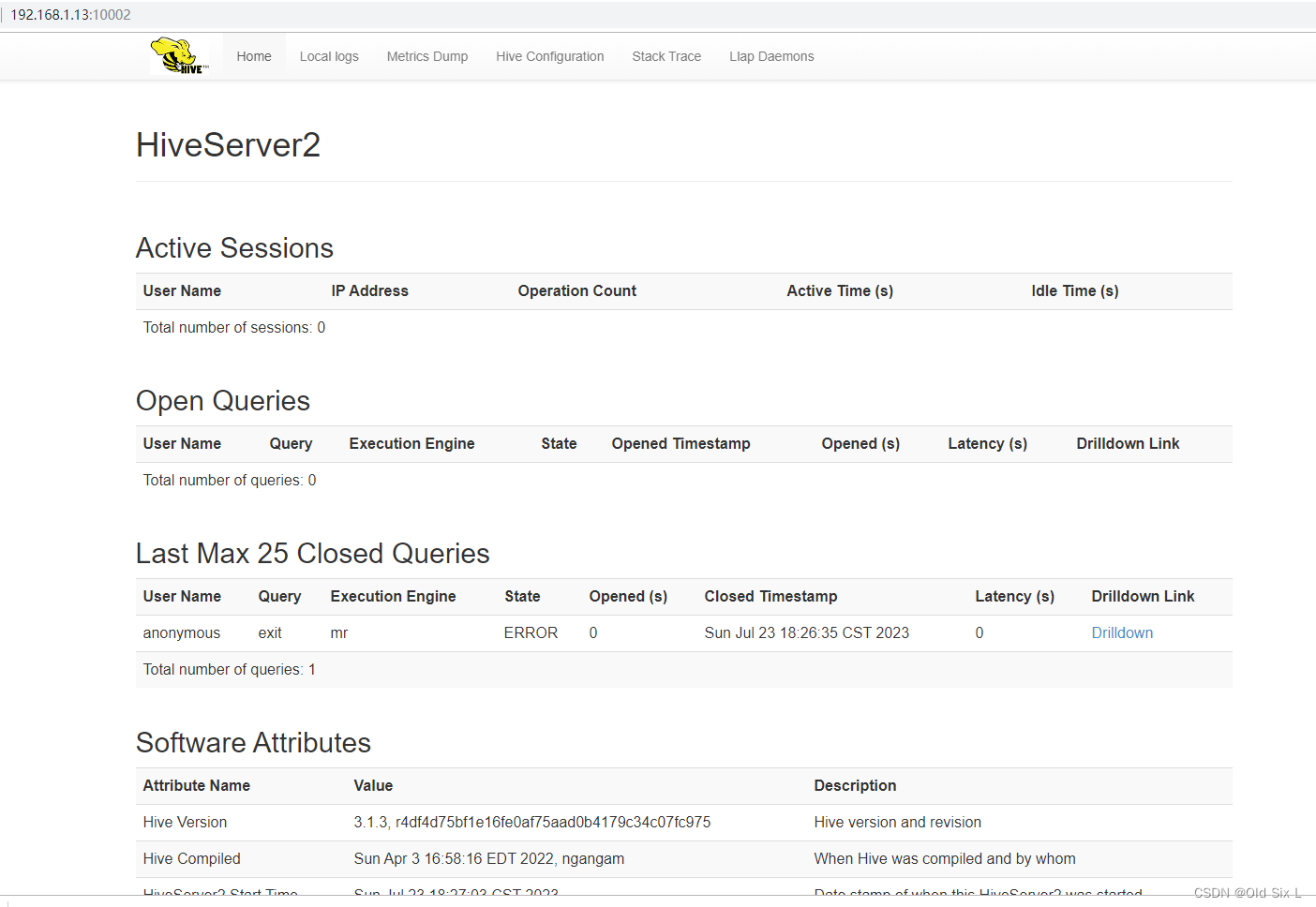Select the 'anonymous' user name cell

tap(182, 633)
